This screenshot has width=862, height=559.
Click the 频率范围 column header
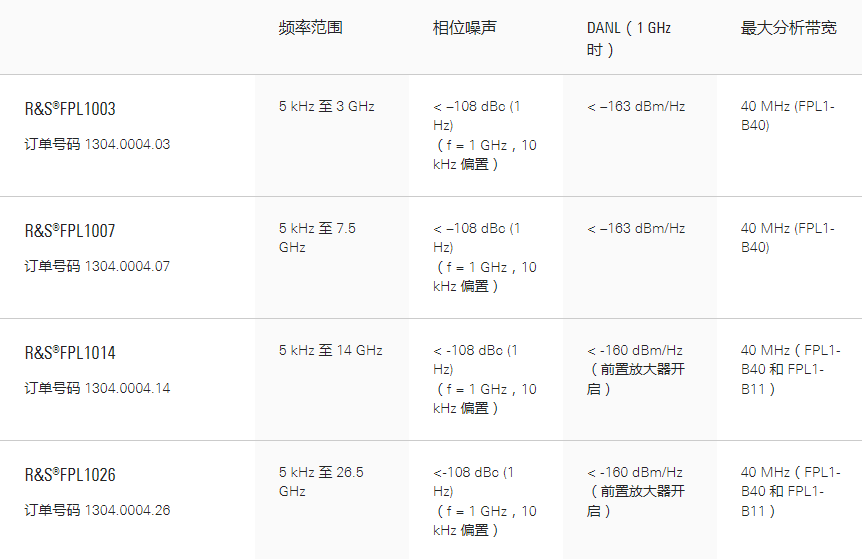point(310,28)
